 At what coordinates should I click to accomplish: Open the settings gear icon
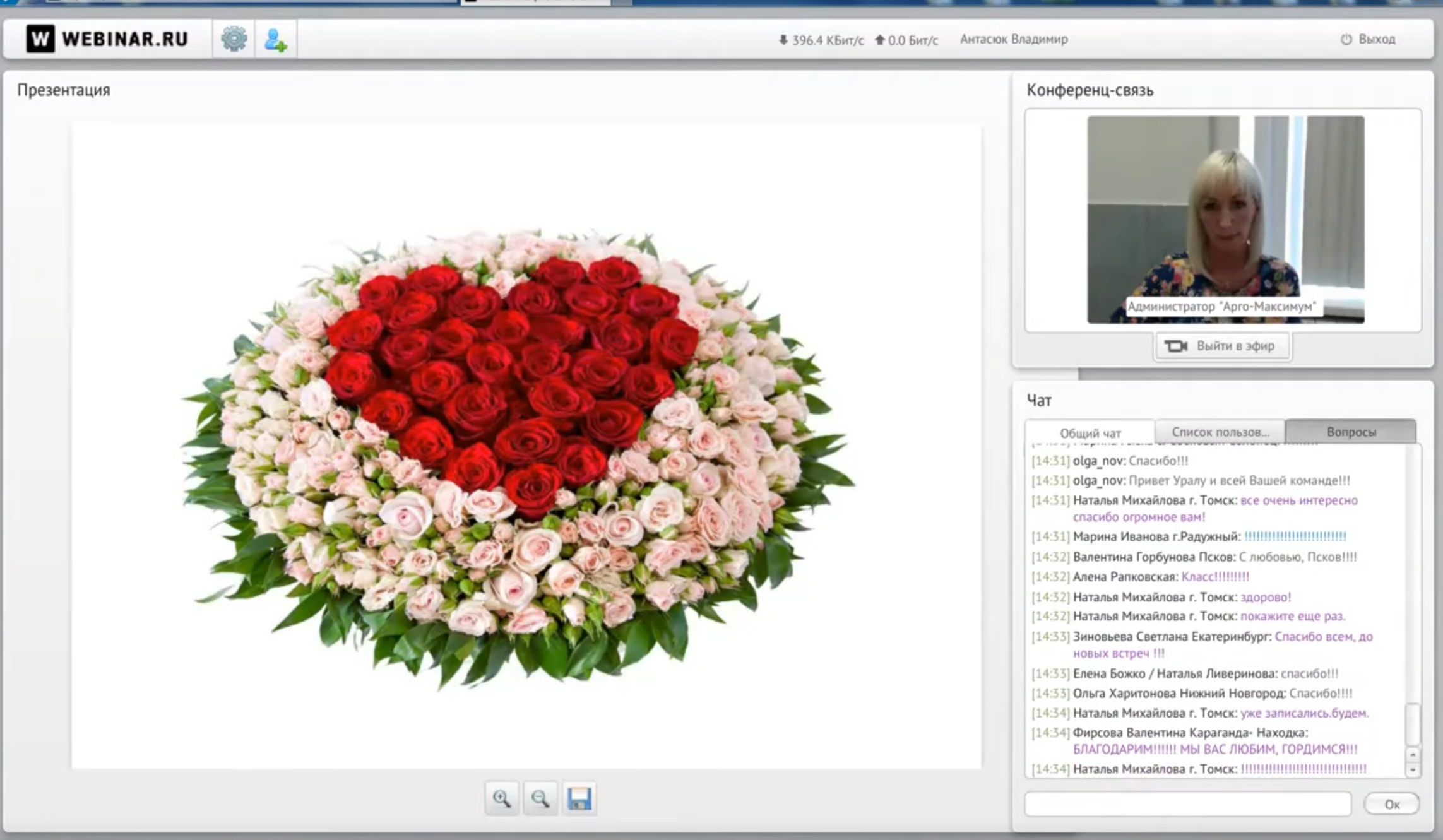[234, 39]
